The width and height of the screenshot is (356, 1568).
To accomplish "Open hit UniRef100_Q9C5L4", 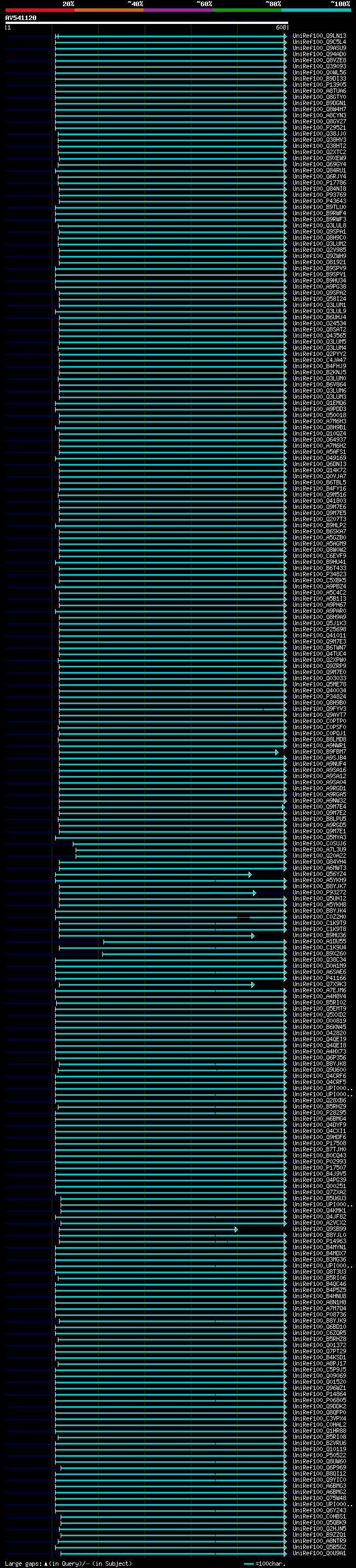I will (319, 42).
